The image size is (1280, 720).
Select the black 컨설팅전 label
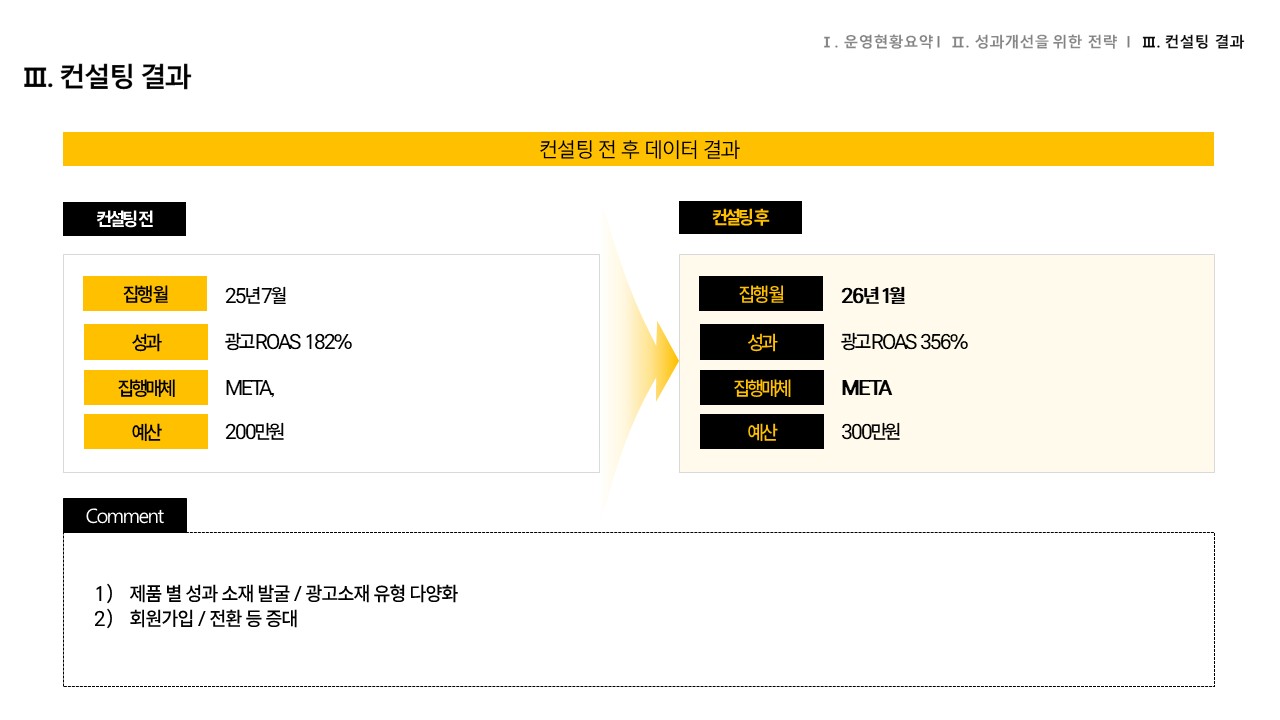click(124, 219)
